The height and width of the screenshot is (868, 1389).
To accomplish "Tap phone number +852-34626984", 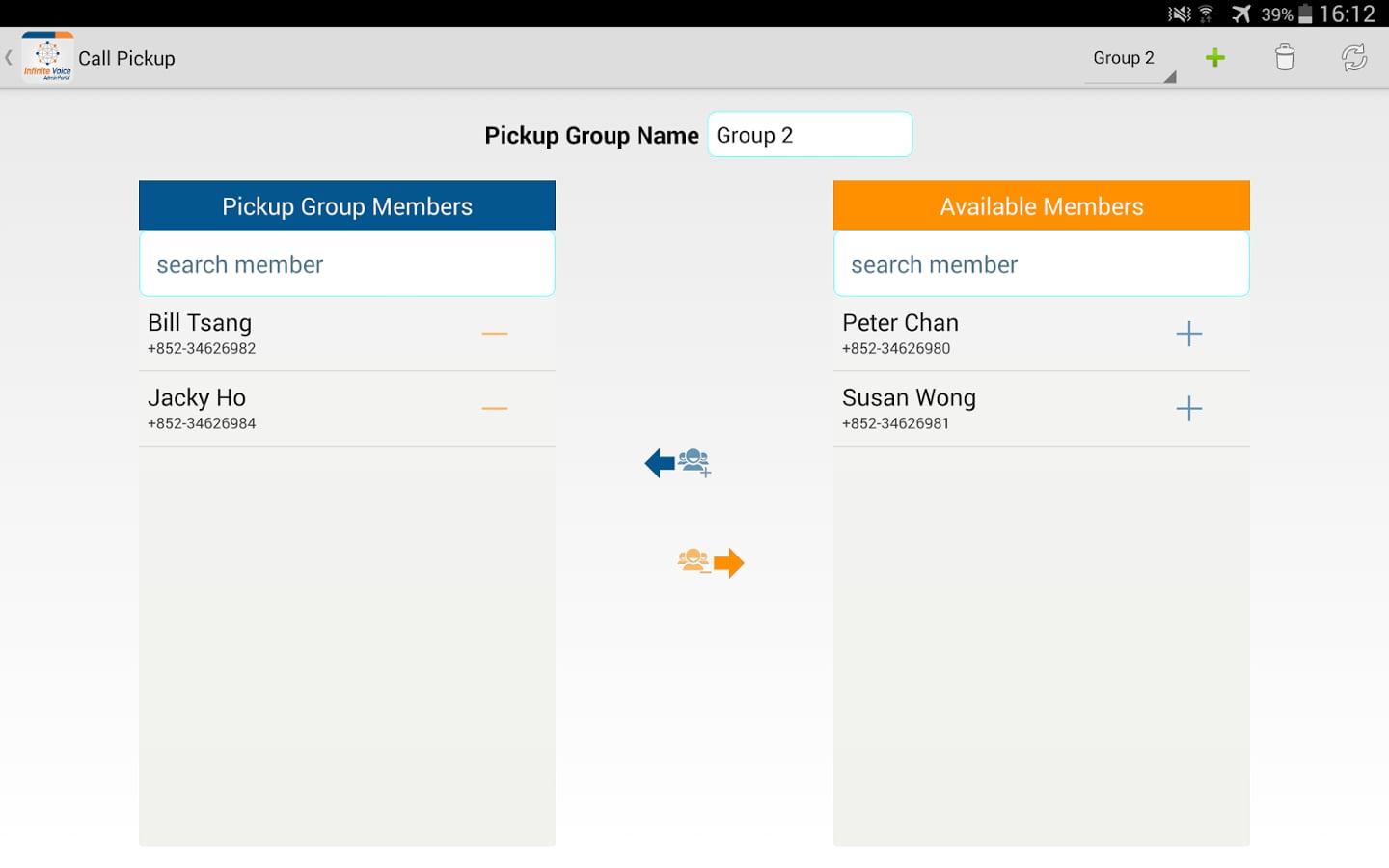I will [x=202, y=423].
